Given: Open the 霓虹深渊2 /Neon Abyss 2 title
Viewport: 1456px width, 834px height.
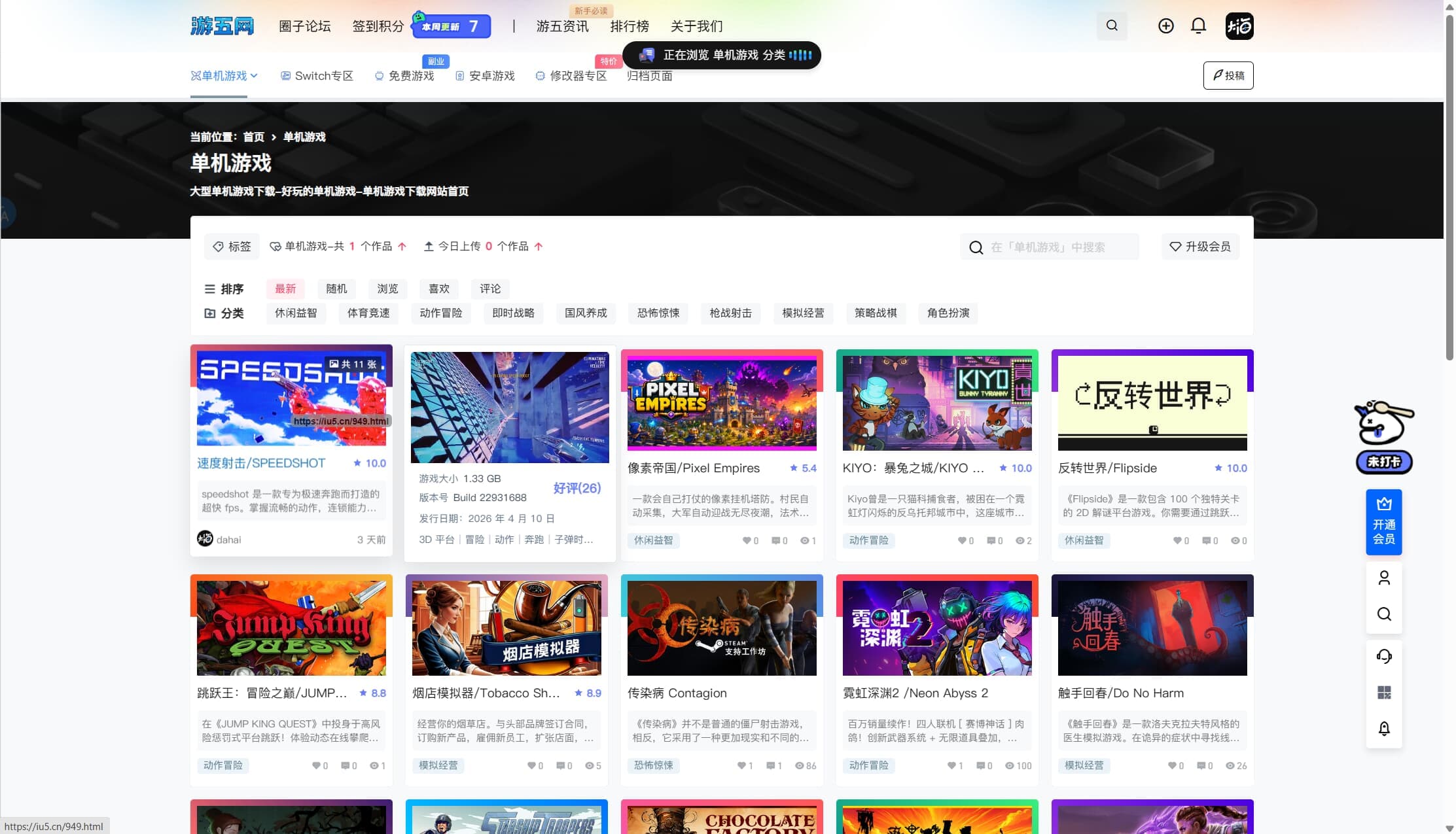Looking at the screenshot, I should pyautogui.click(x=915, y=693).
